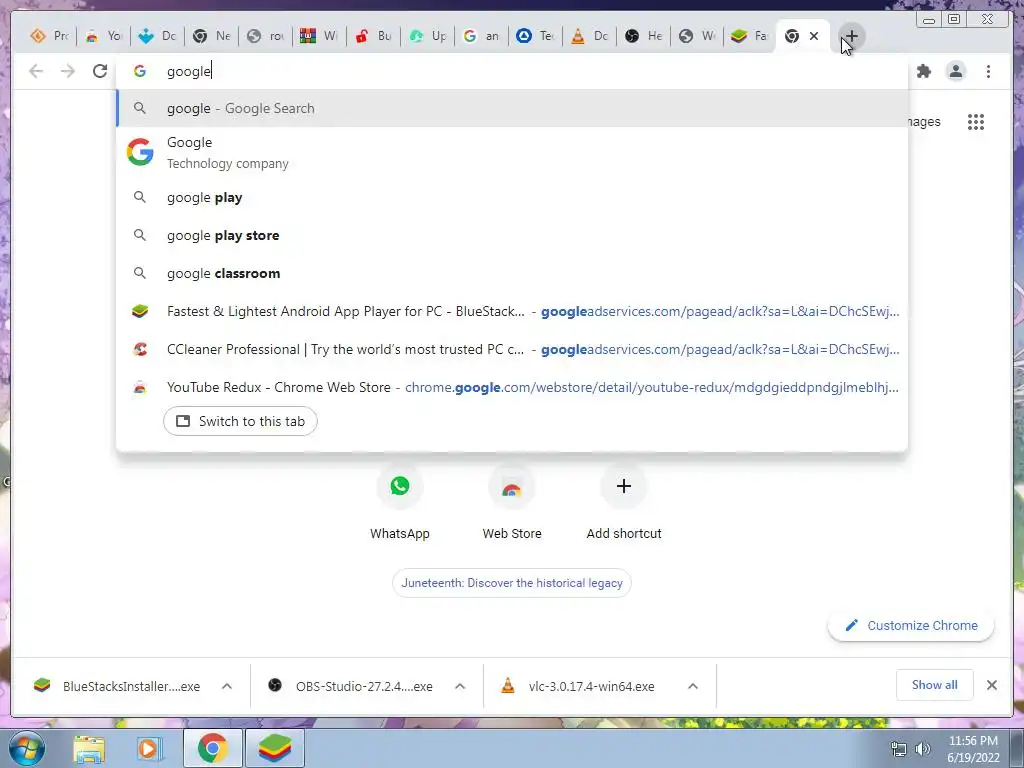
Task: Open the 'YouTube Redux - Chrome Web Store' suggestion
Action: [512, 387]
